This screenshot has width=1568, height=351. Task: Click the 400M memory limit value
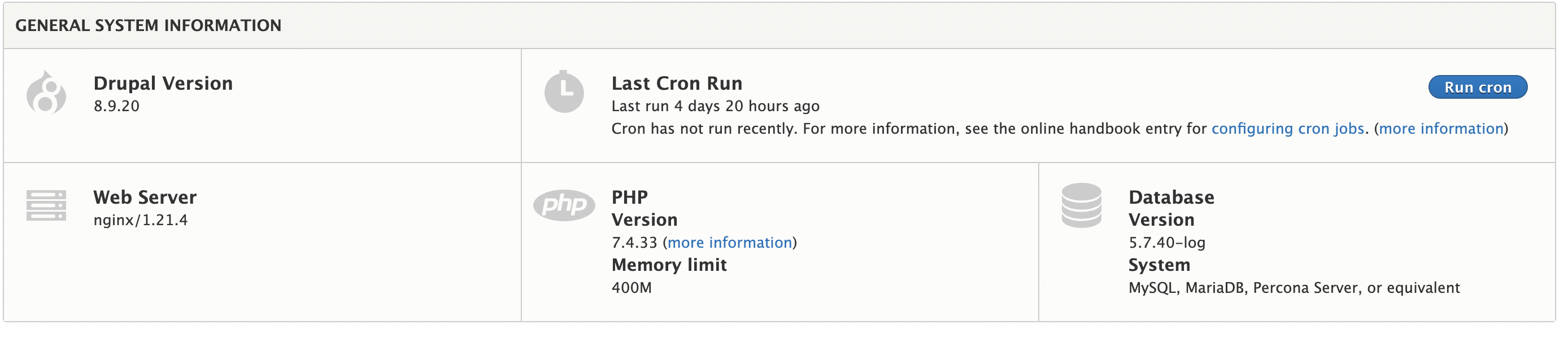tap(631, 288)
